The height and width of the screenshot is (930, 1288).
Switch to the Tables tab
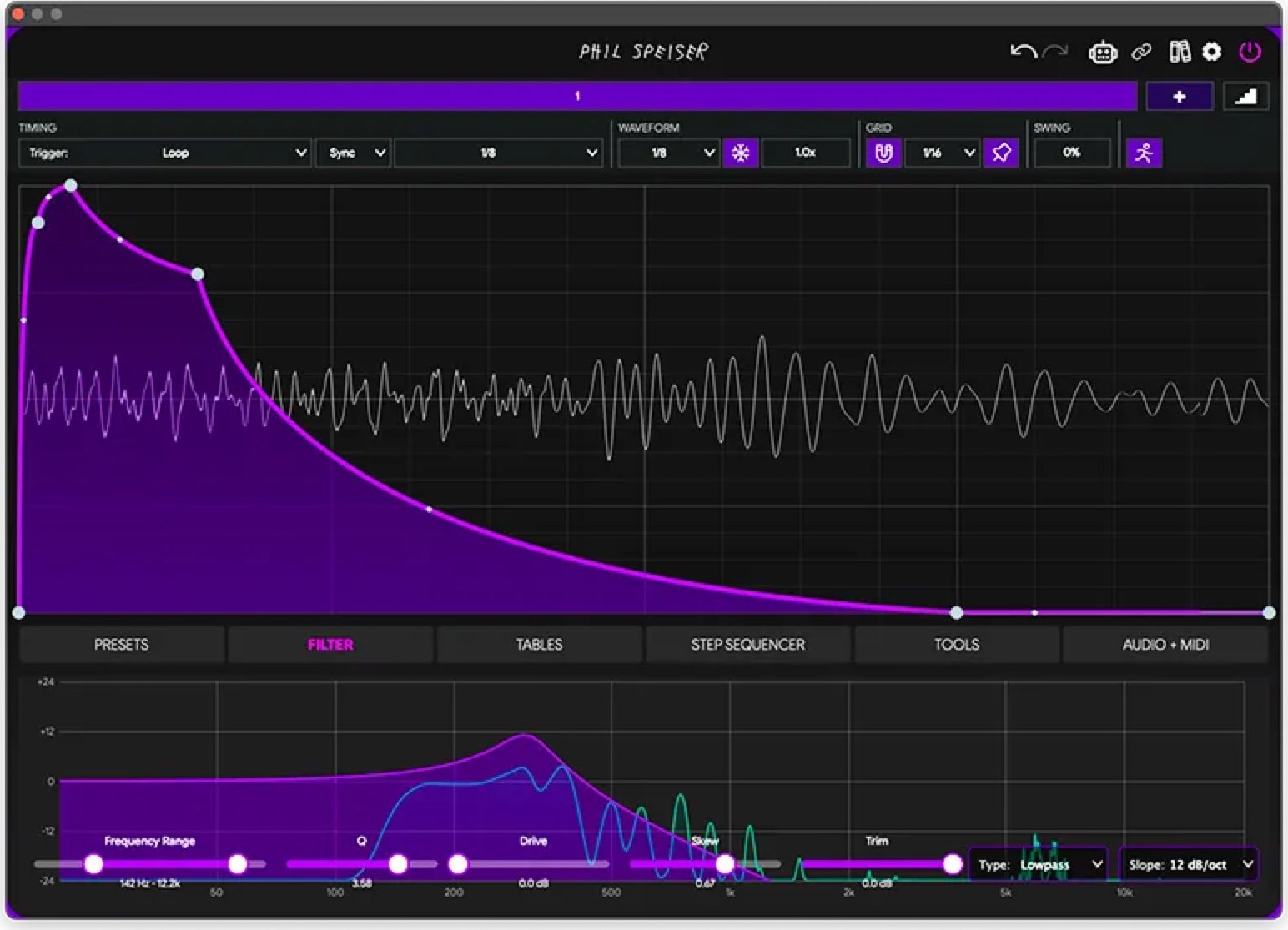539,645
